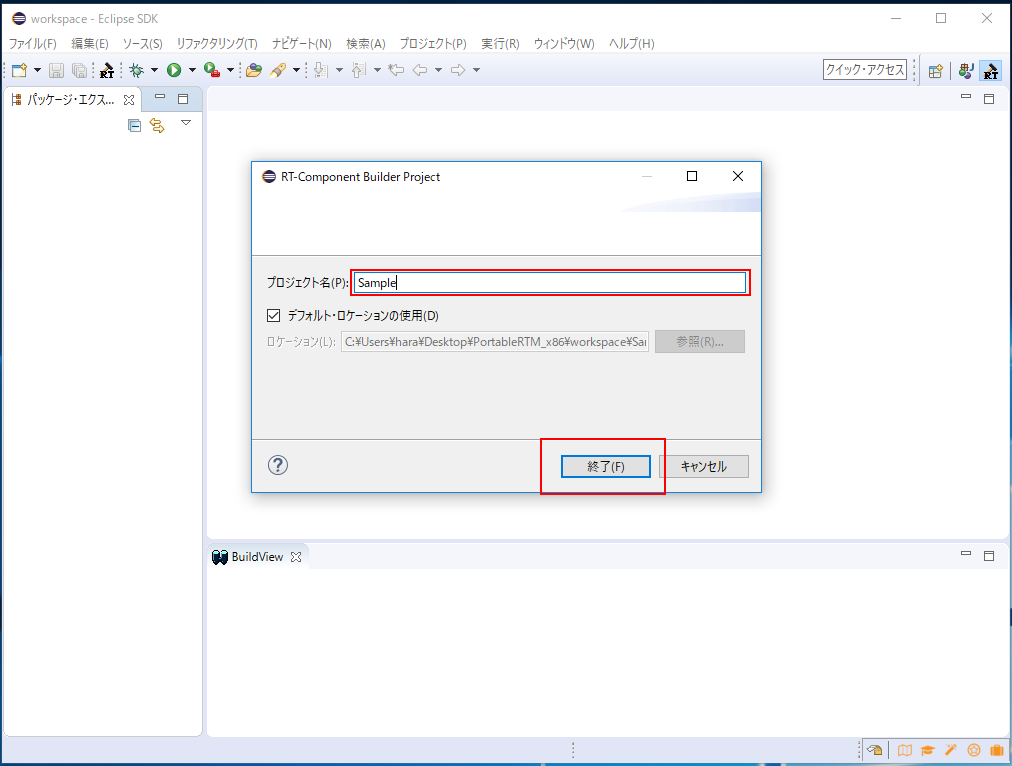Open the Next Annotation dropdown arrow
Image resolution: width=1012 pixels, height=766 pixels.
point(339,70)
